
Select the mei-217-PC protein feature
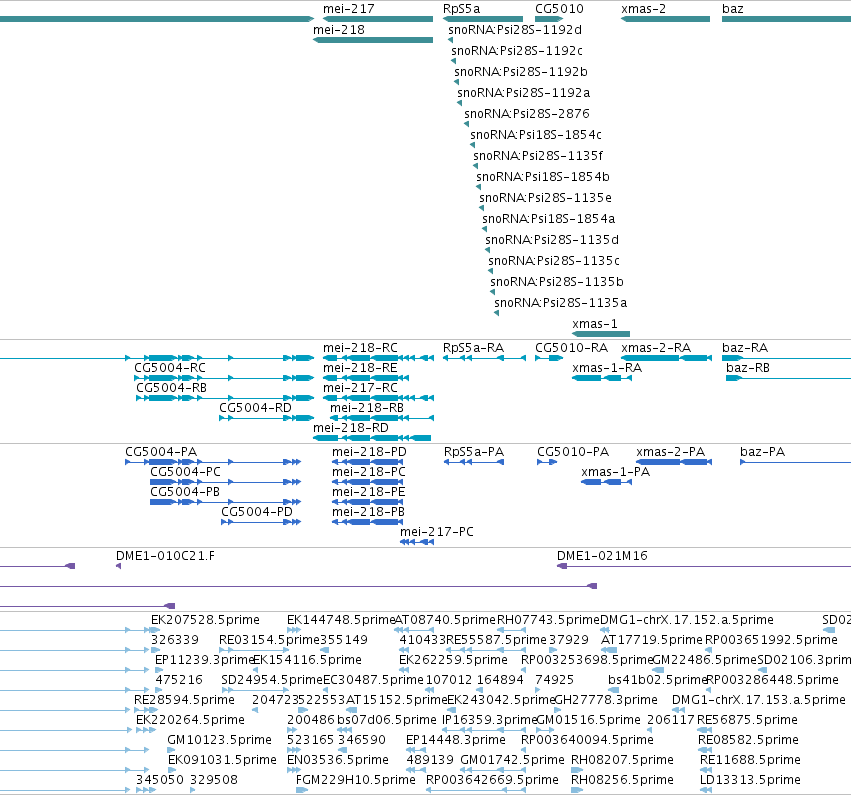417,542
